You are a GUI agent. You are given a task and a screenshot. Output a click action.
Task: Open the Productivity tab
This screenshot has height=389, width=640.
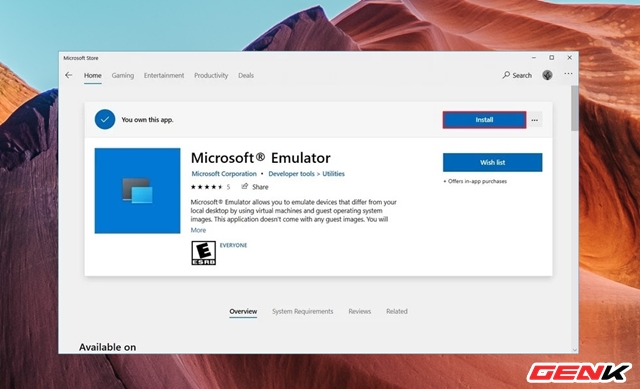(211, 76)
